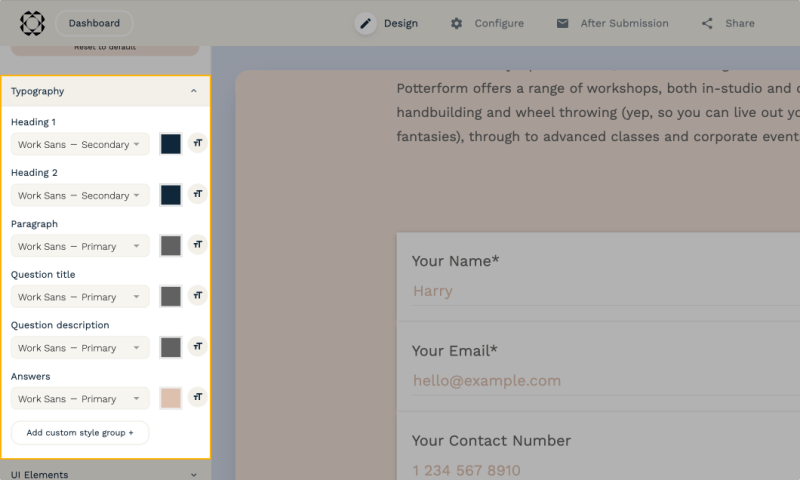Open font size settings for Heading 2
Image resolution: width=800 pixels, height=480 pixels.
pos(197,194)
